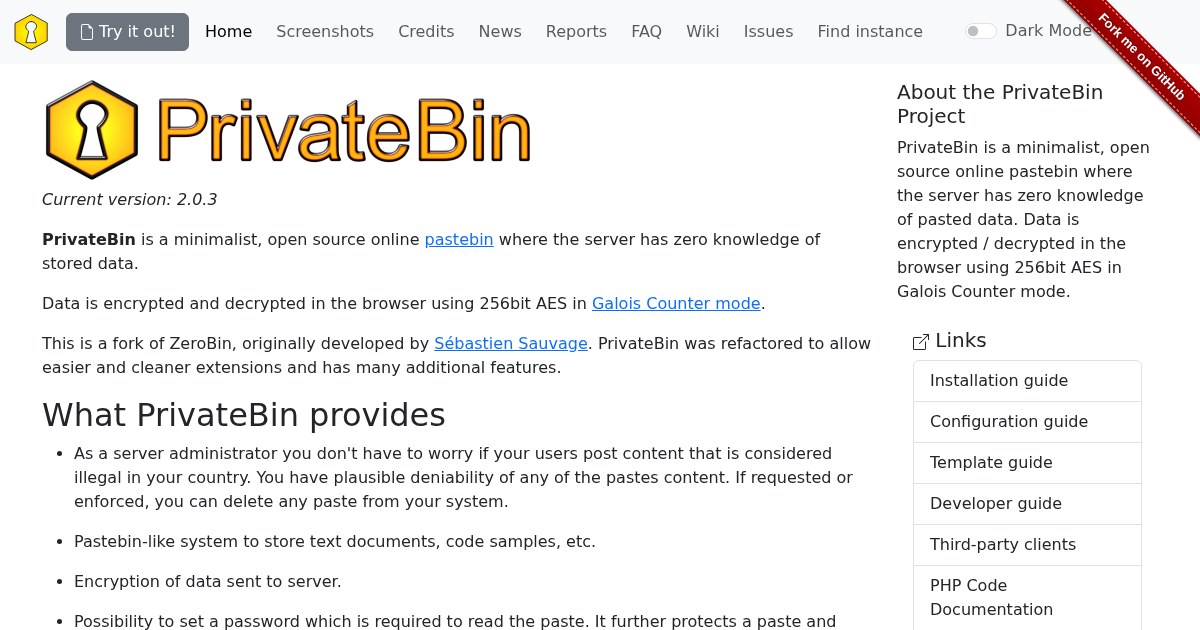Click the Fork me on GitHub ribbon
This screenshot has width=1200, height=630.
click(x=1141, y=57)
